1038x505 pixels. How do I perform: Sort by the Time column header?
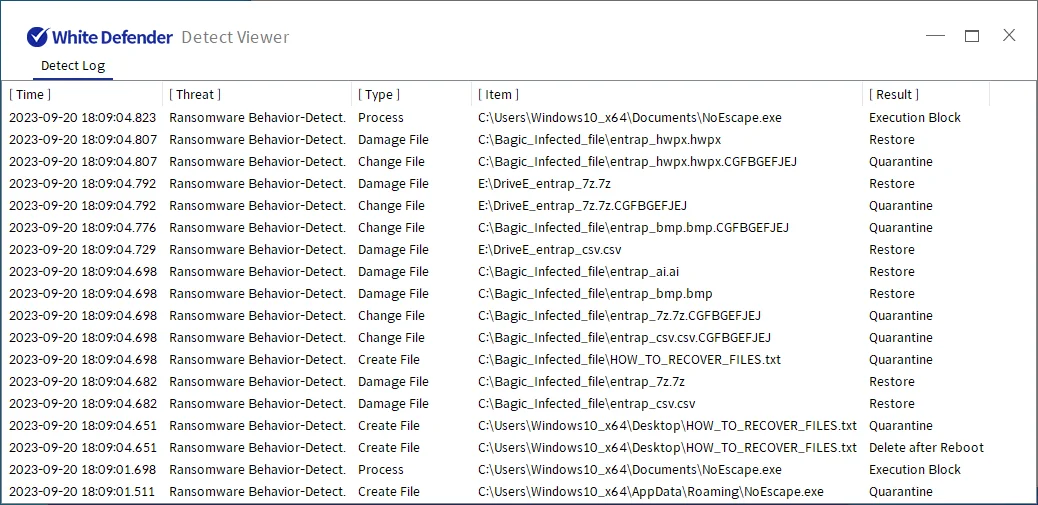tap(30, 95)
